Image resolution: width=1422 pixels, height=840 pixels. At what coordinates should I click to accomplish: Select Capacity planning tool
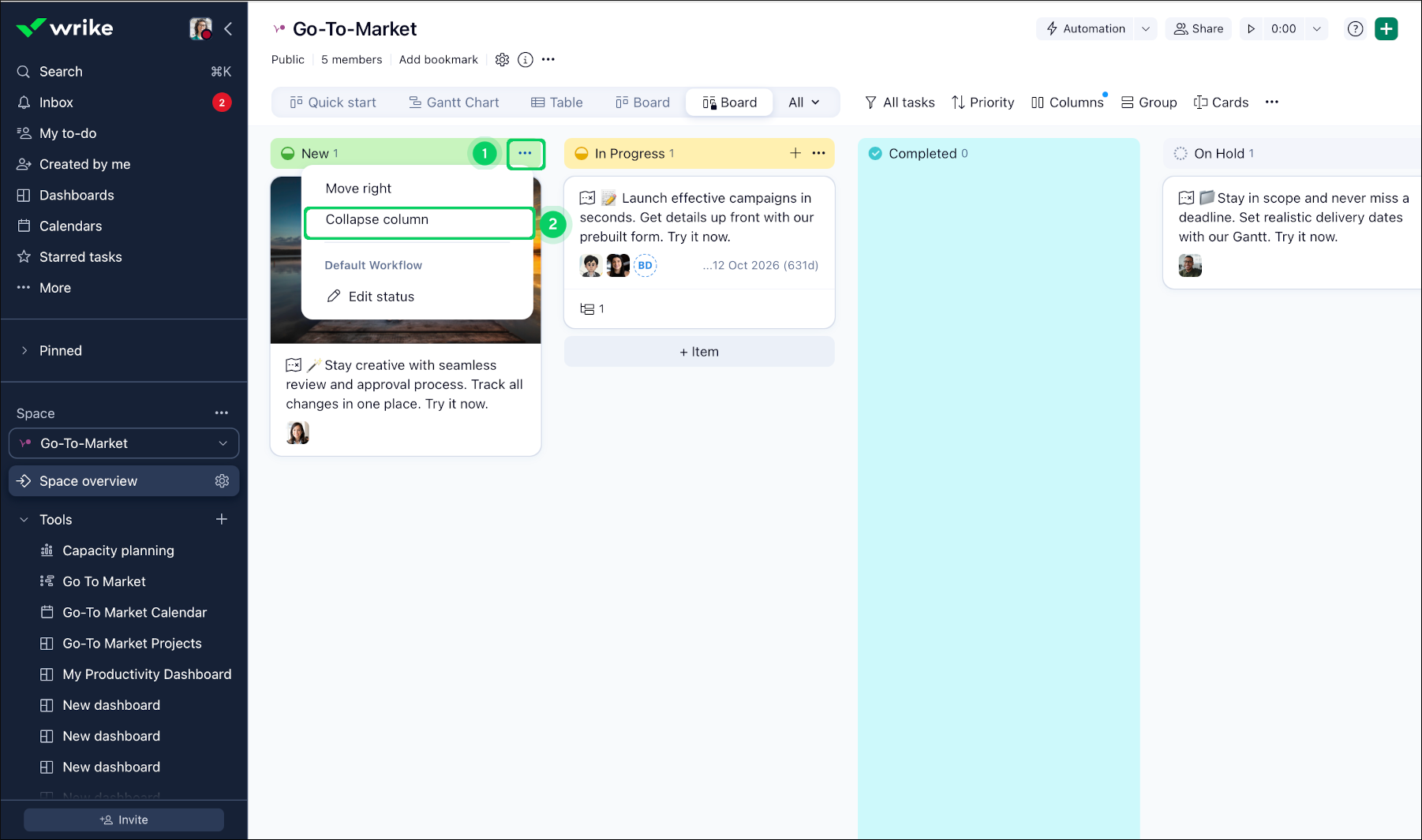coord(118,550)
